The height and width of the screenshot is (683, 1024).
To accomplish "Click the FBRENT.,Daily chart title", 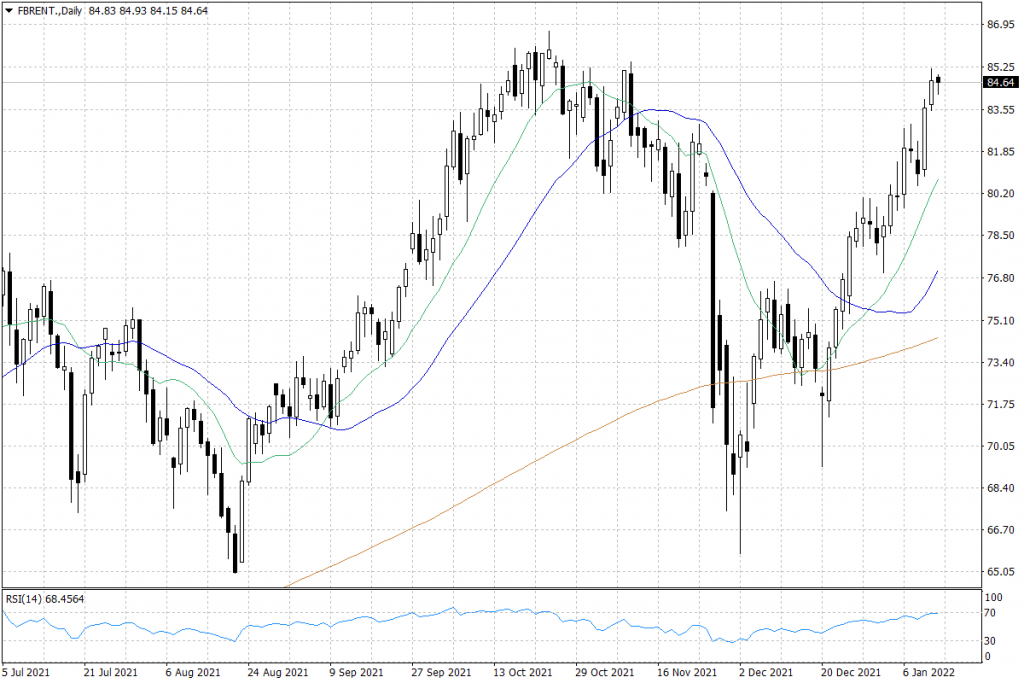I will (48, 9).
